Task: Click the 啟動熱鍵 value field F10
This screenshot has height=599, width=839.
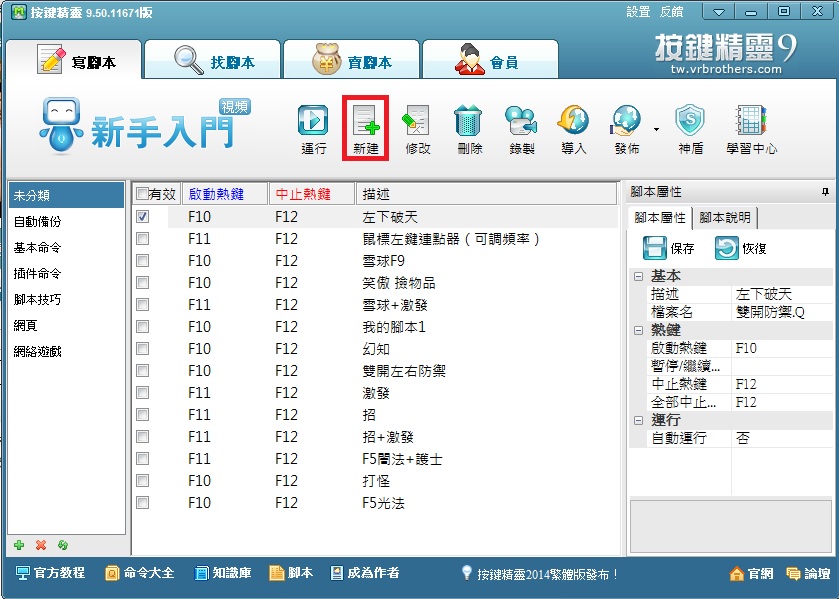Action: tap(782, 348)
